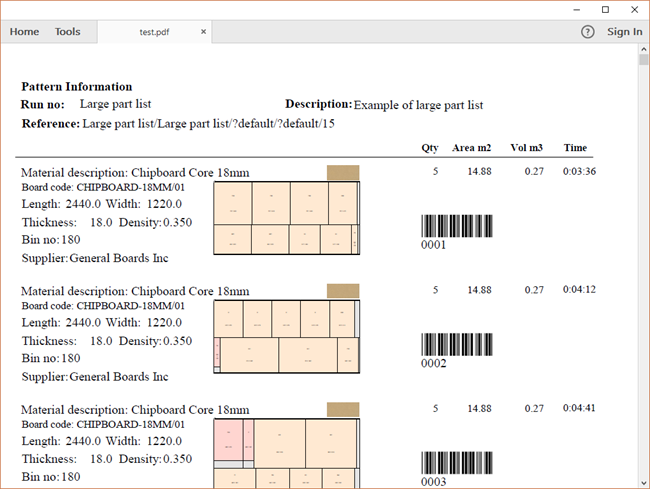Click the scrollbar down arrow
This screenshot has width=650, height=489.
(x=643, y=482)
